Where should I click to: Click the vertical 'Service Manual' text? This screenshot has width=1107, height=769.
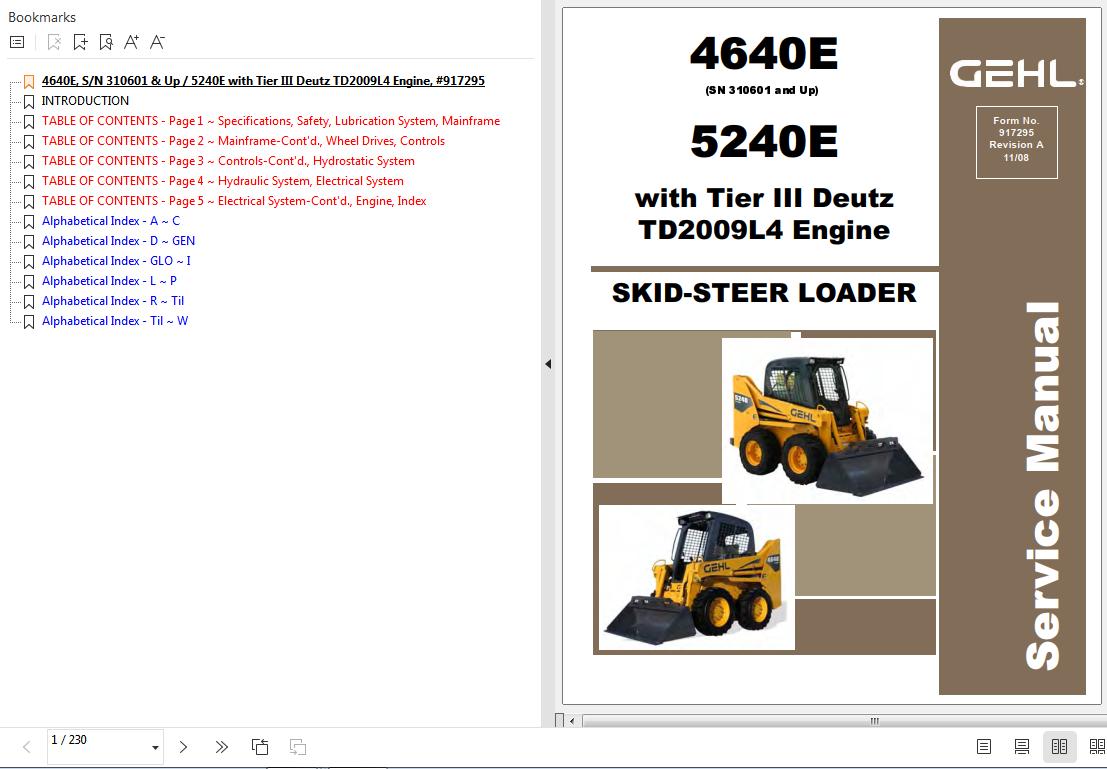[x=1043, y=486]
